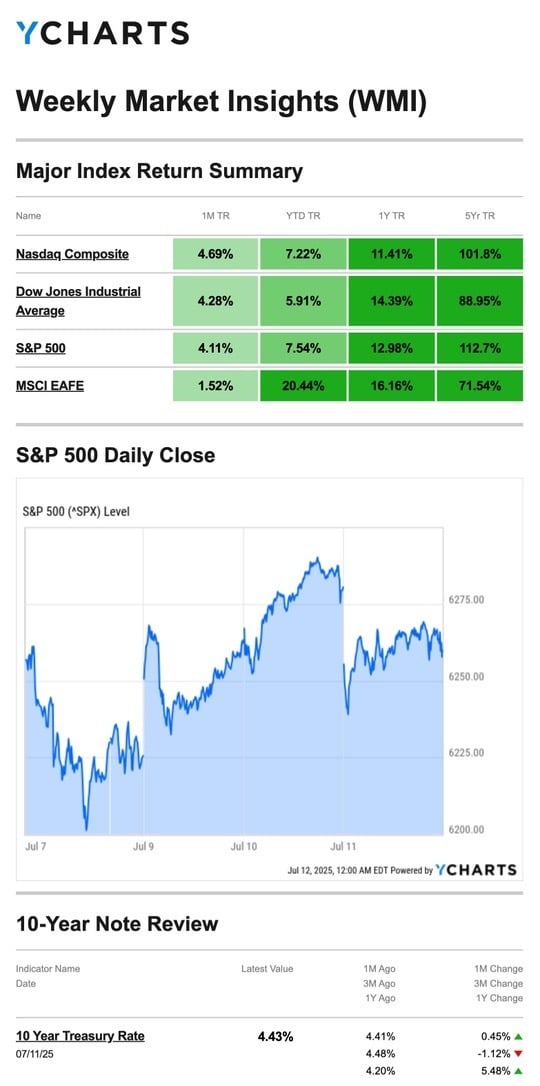
Task: Click the S&P 500 1M TR 4.11% cell
Action: [215, 348]
